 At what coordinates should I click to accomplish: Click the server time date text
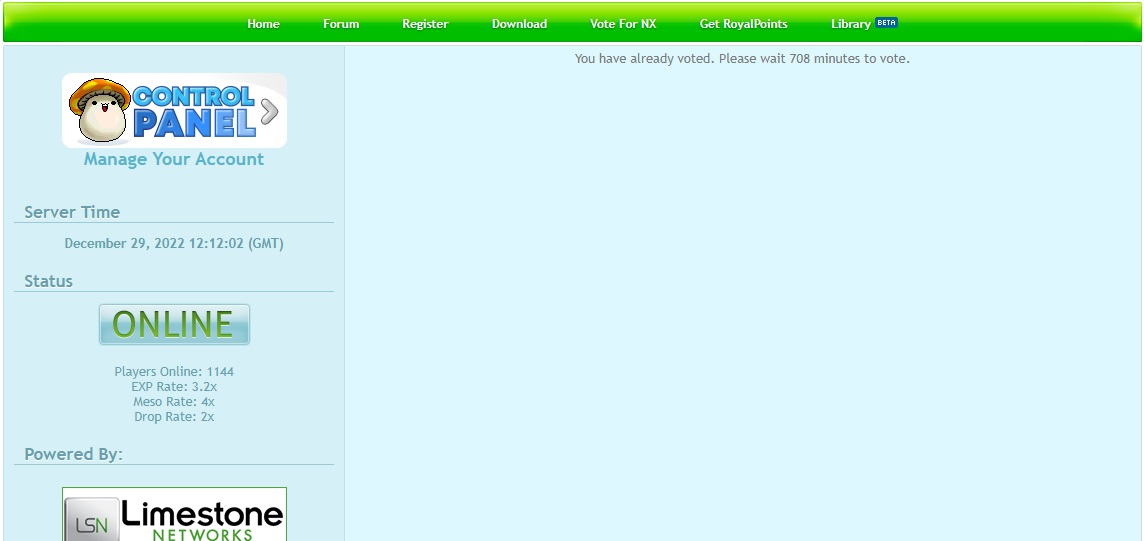174,243
